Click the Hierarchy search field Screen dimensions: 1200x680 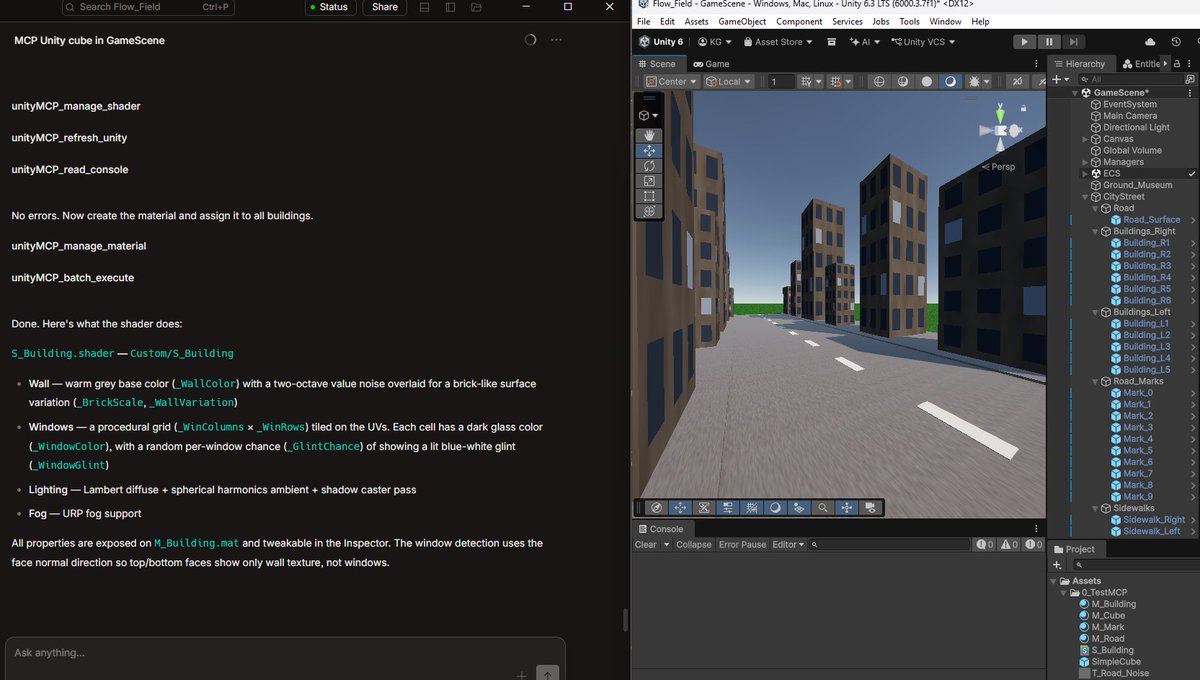coord(1132,79)
